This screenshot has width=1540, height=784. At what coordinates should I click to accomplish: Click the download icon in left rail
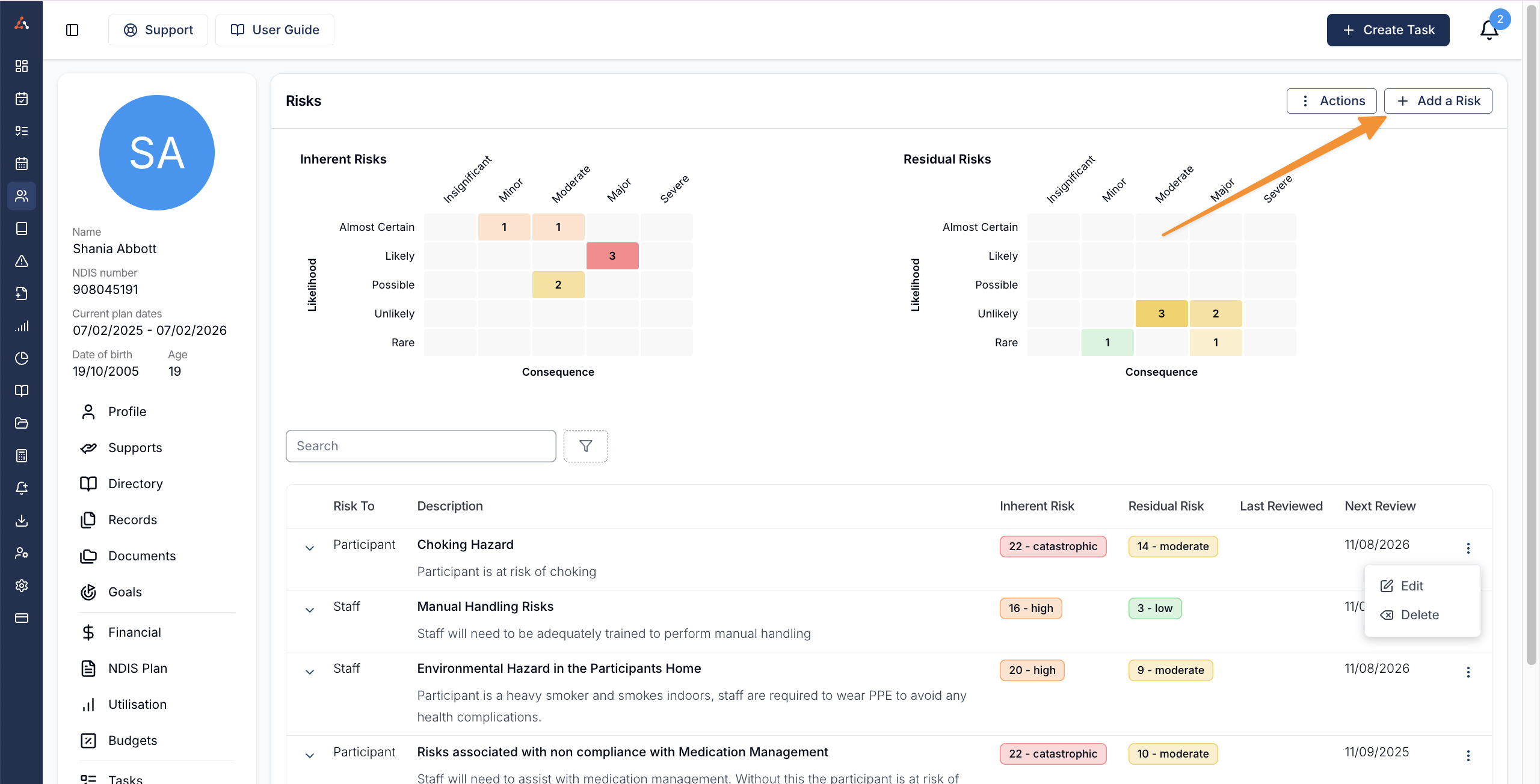coord(22,521)
